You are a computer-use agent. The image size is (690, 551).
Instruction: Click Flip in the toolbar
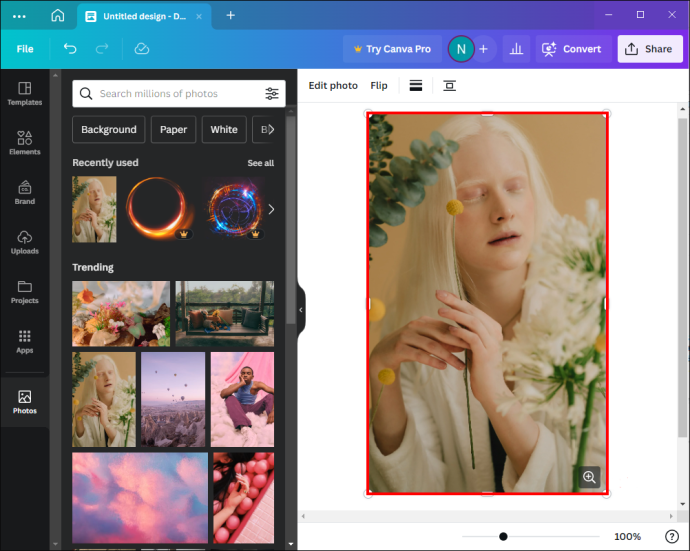pos(379,85)
